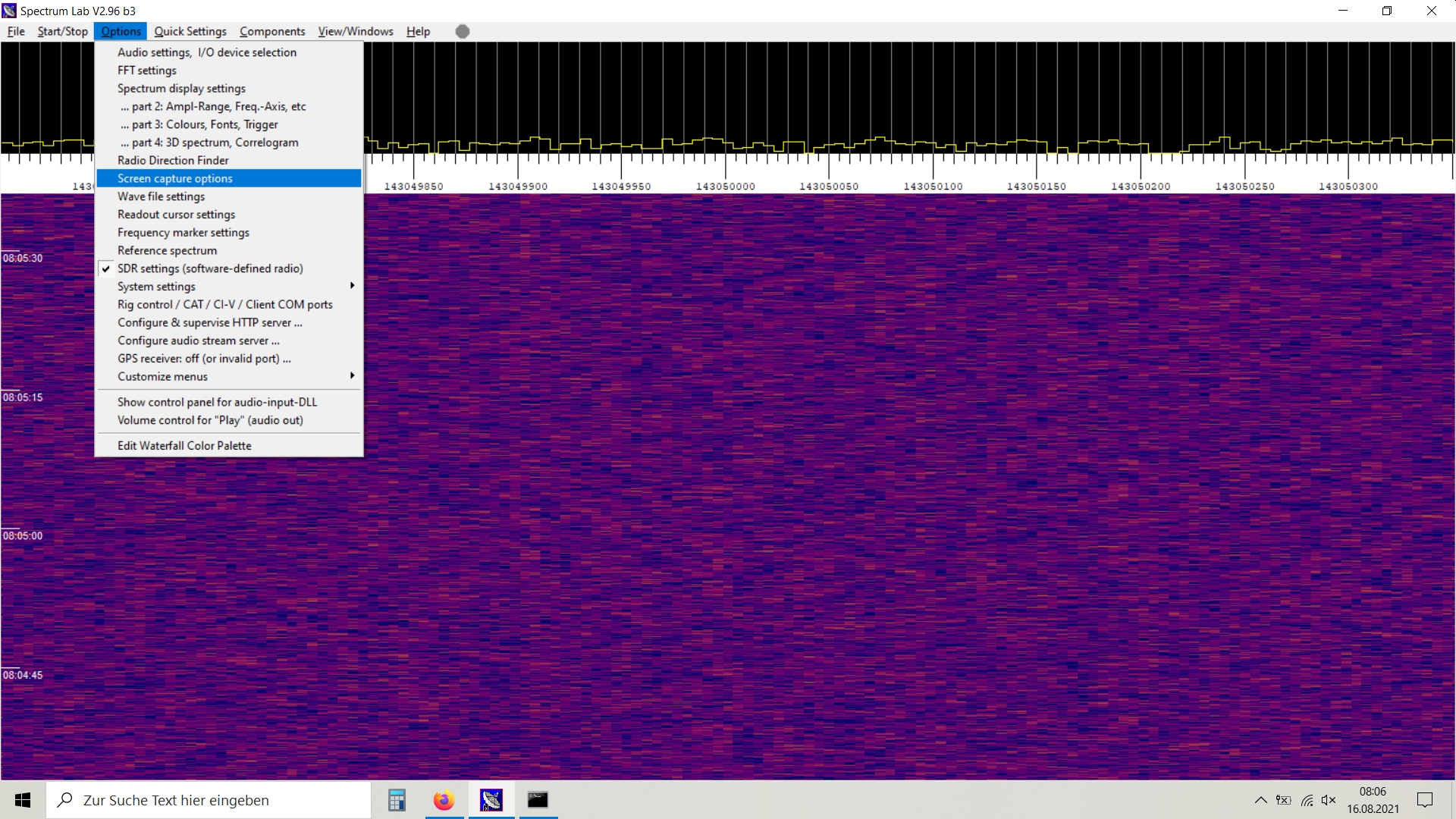Open Volume control for Play audio out
This screenshot has width=1456, height=819.
229,420
